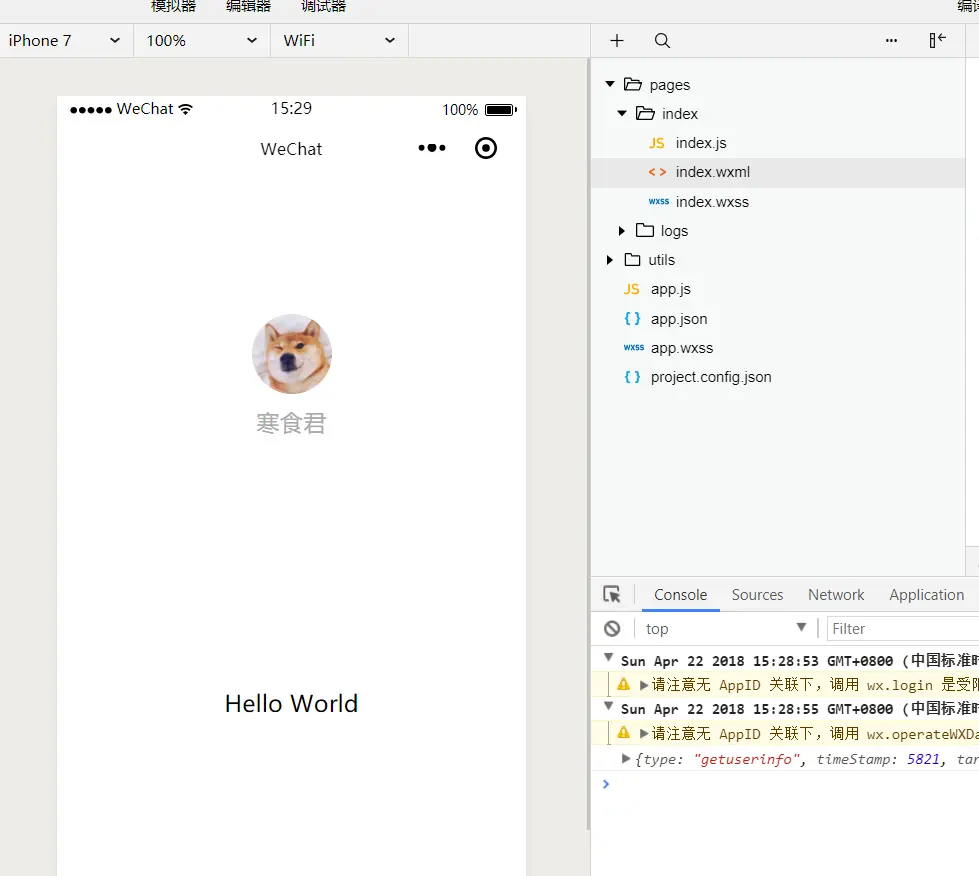Click the logs folder icon

(644, 230)
